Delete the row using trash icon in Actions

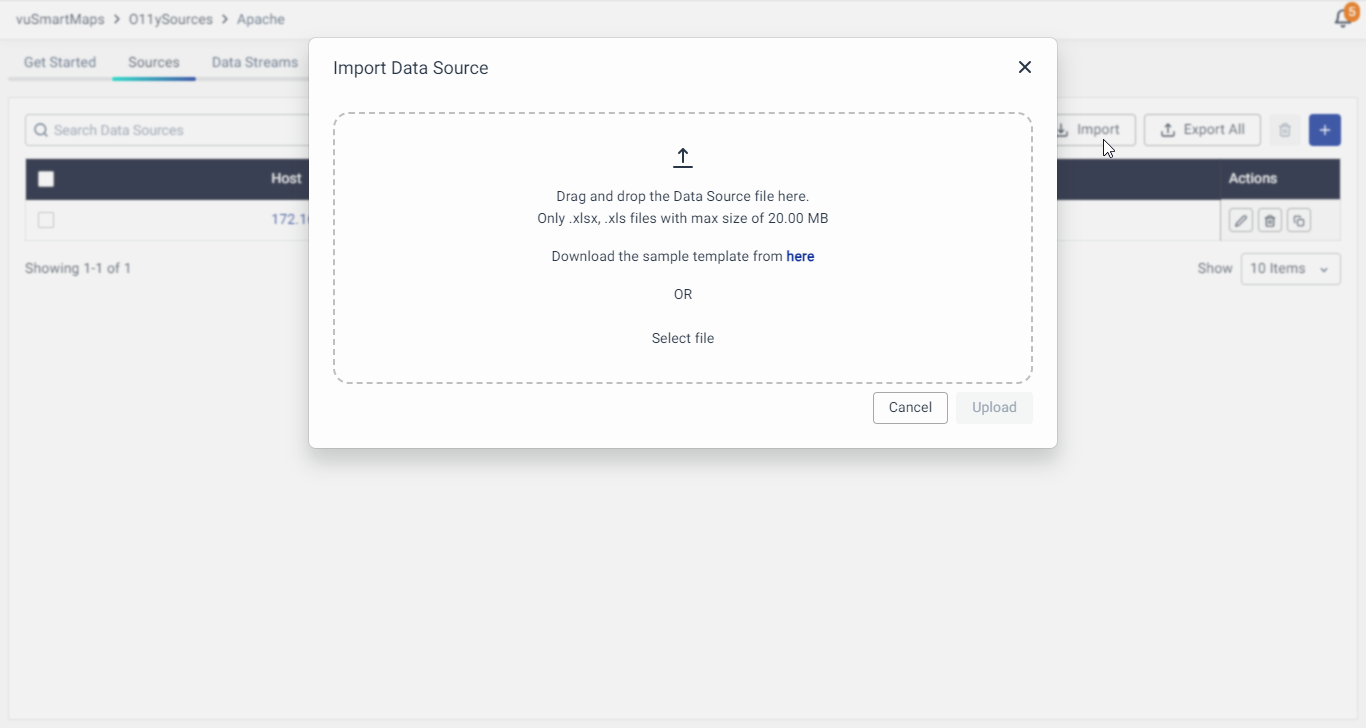tap(1270, 221)
